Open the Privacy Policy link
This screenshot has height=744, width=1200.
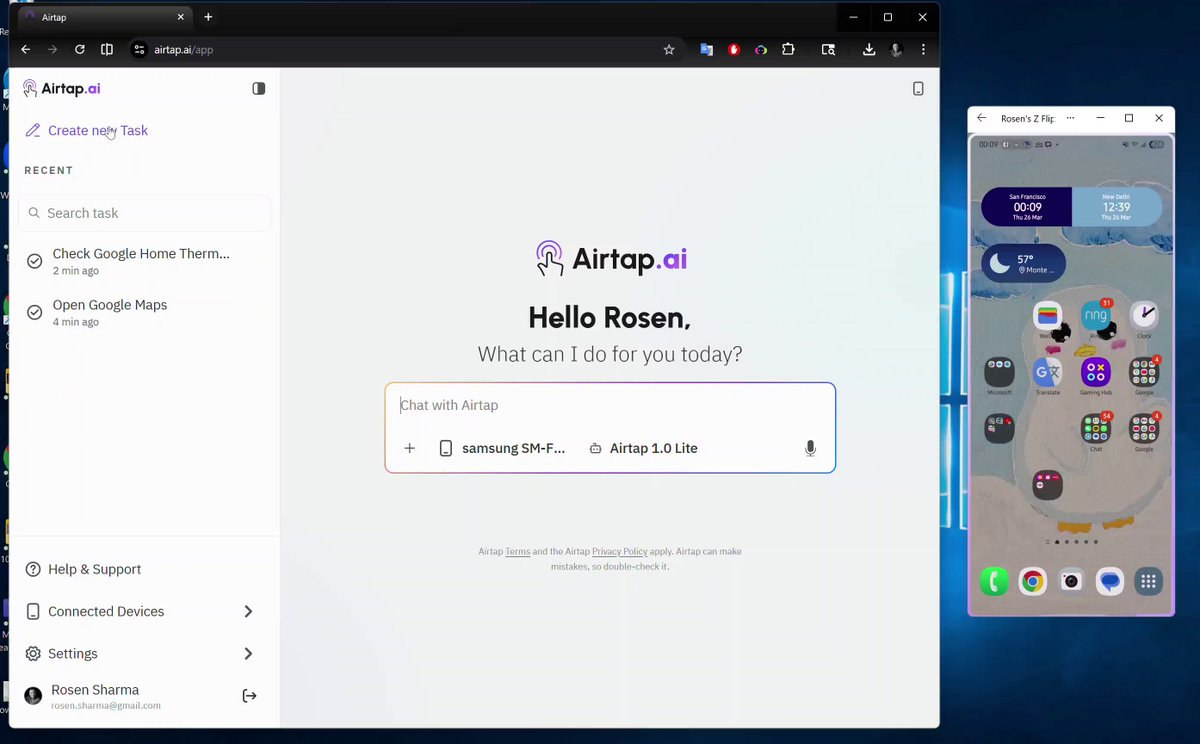click(x=620, y=552)
